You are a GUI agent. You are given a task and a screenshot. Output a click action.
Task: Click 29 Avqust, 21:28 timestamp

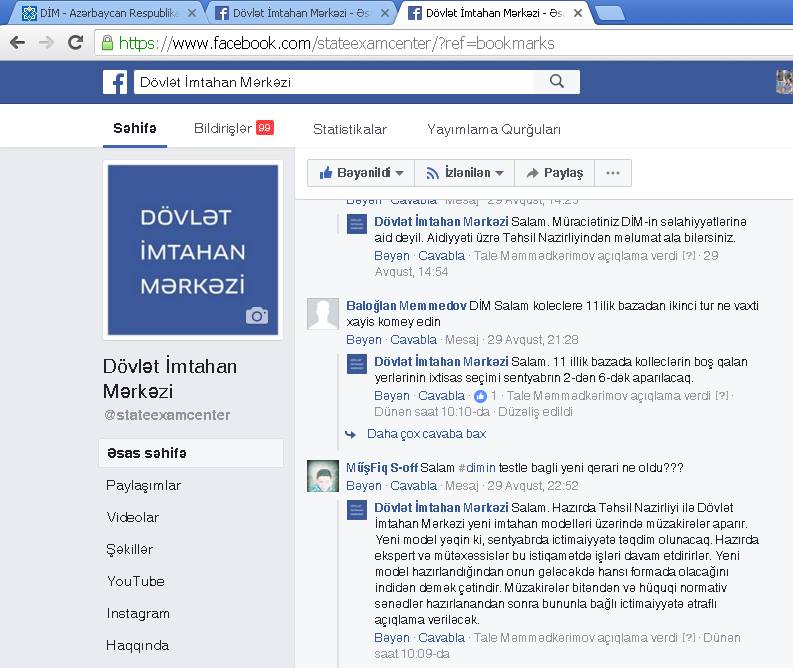(533, 340)
